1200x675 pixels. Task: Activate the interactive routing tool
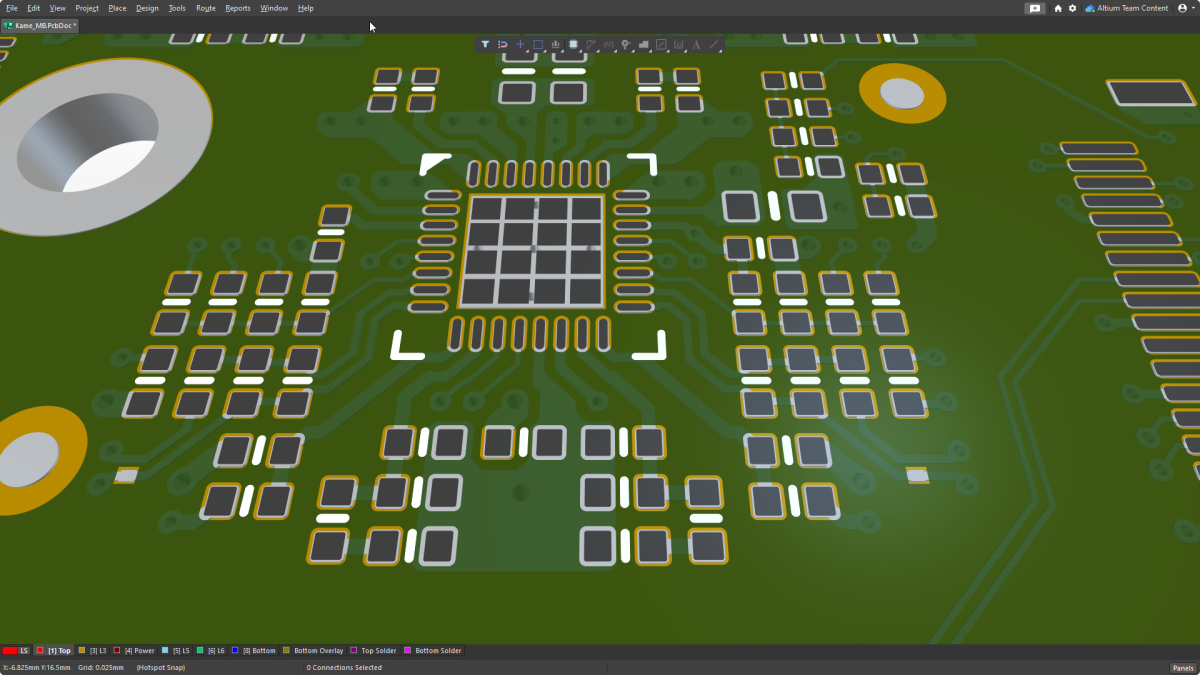coord(591,44)
